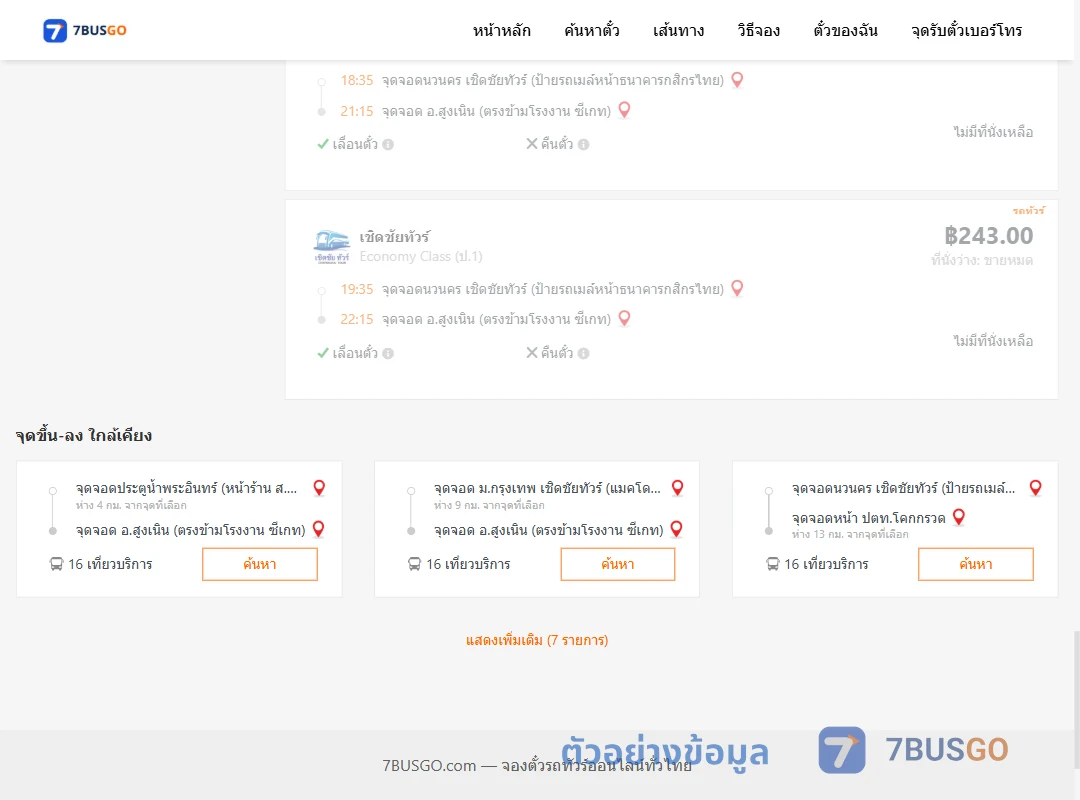
Task: Open map pin for 22:15 arrival stop
Action: (624, 318)
